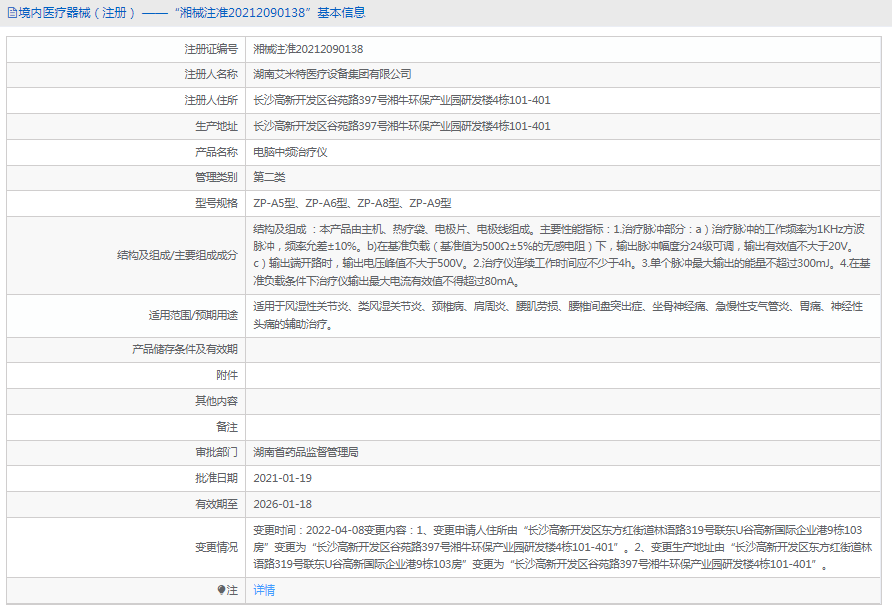Click the 备注 label

coord(226,427)
